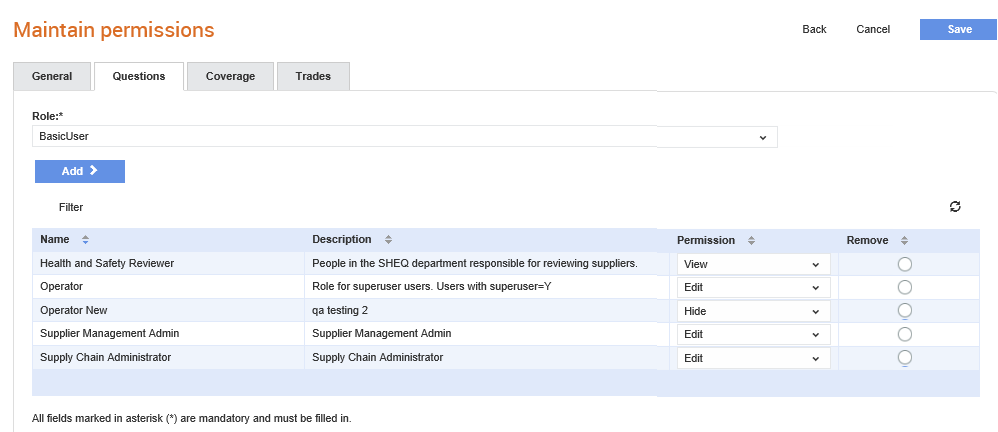This screenshot has width=998, height=432.
Task: Select Remove radio for Health and Safety Reviewer
Action: pyautogui.click(x=904, y=264)
